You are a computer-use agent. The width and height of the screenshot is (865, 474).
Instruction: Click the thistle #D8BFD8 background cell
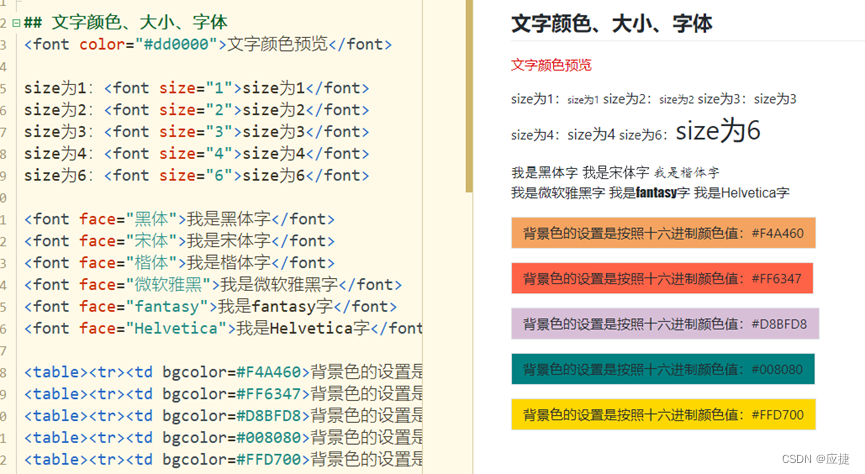[665, 323]
